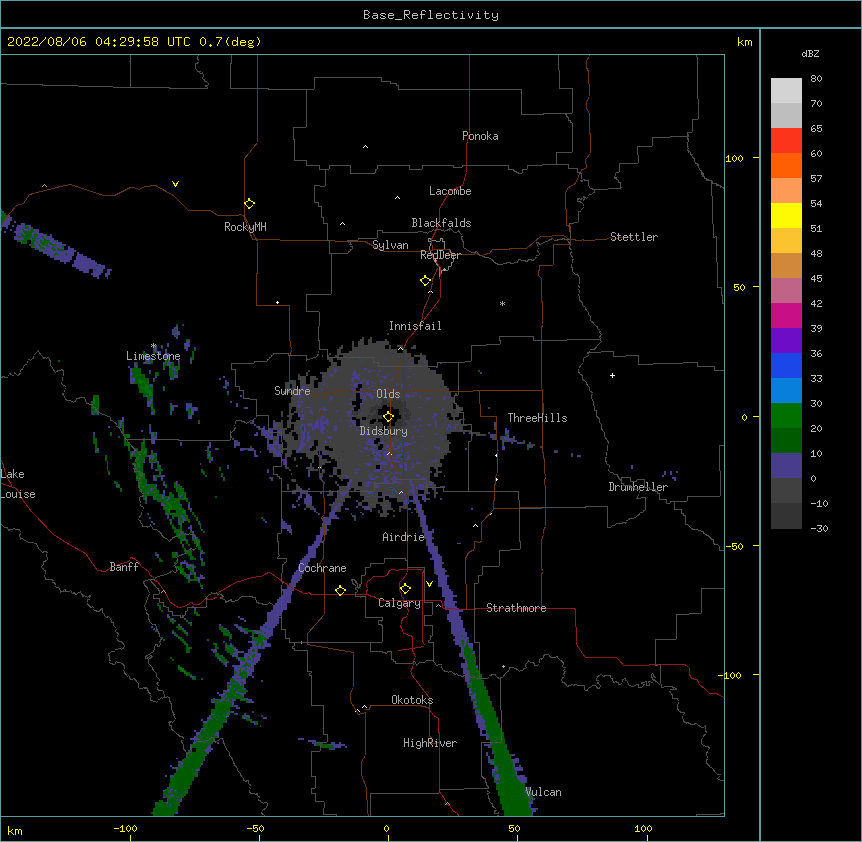Click the Cochrane town label
Viewport: 862px width, 842px height.
(x=322, y=568)
